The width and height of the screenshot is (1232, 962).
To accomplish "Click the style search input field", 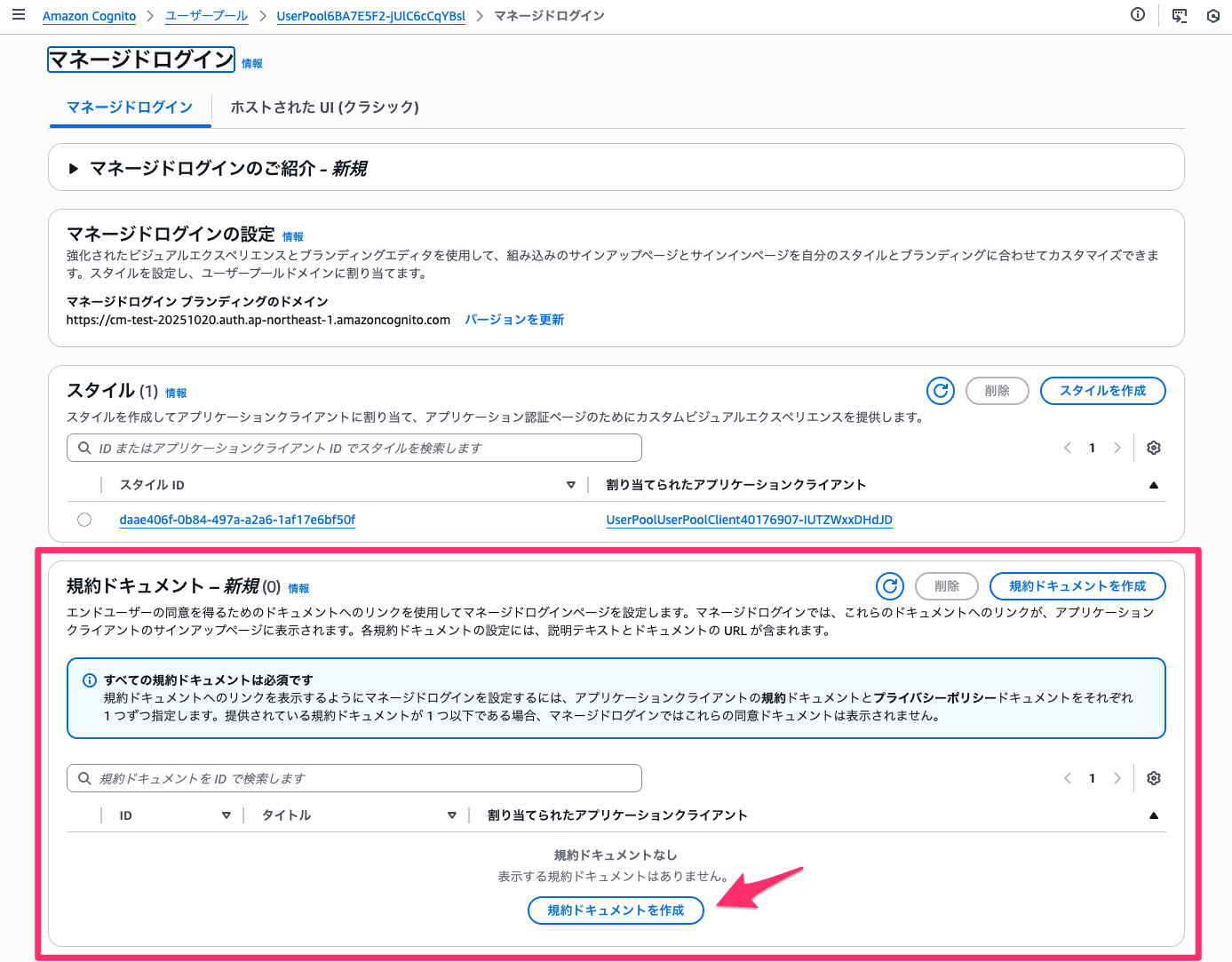I will click(355, 448).
